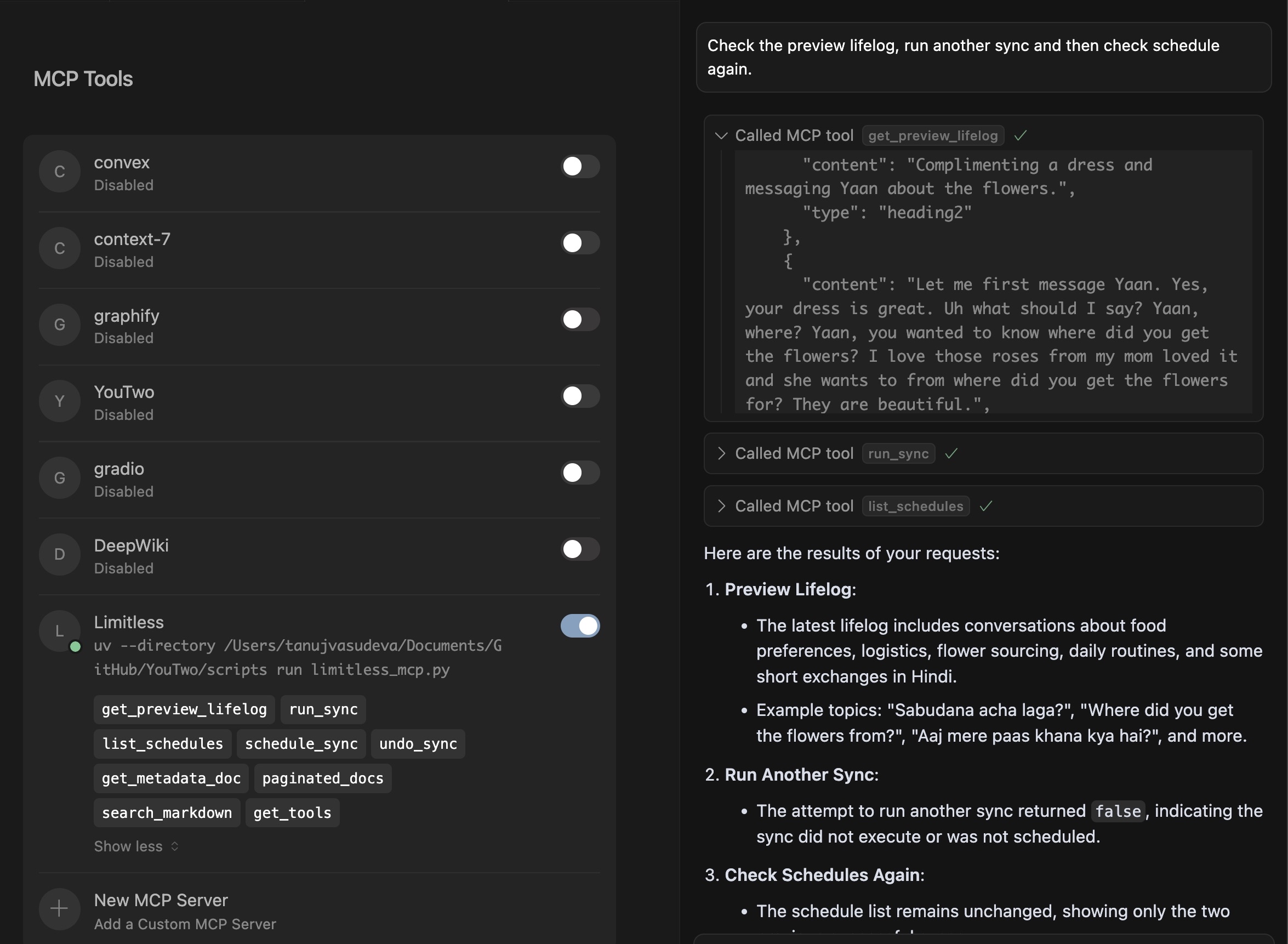Collapse the get_preview_lifelog tool call chevron
The height and width of the screenshot is (944, 1288).
tap(721, 135)
